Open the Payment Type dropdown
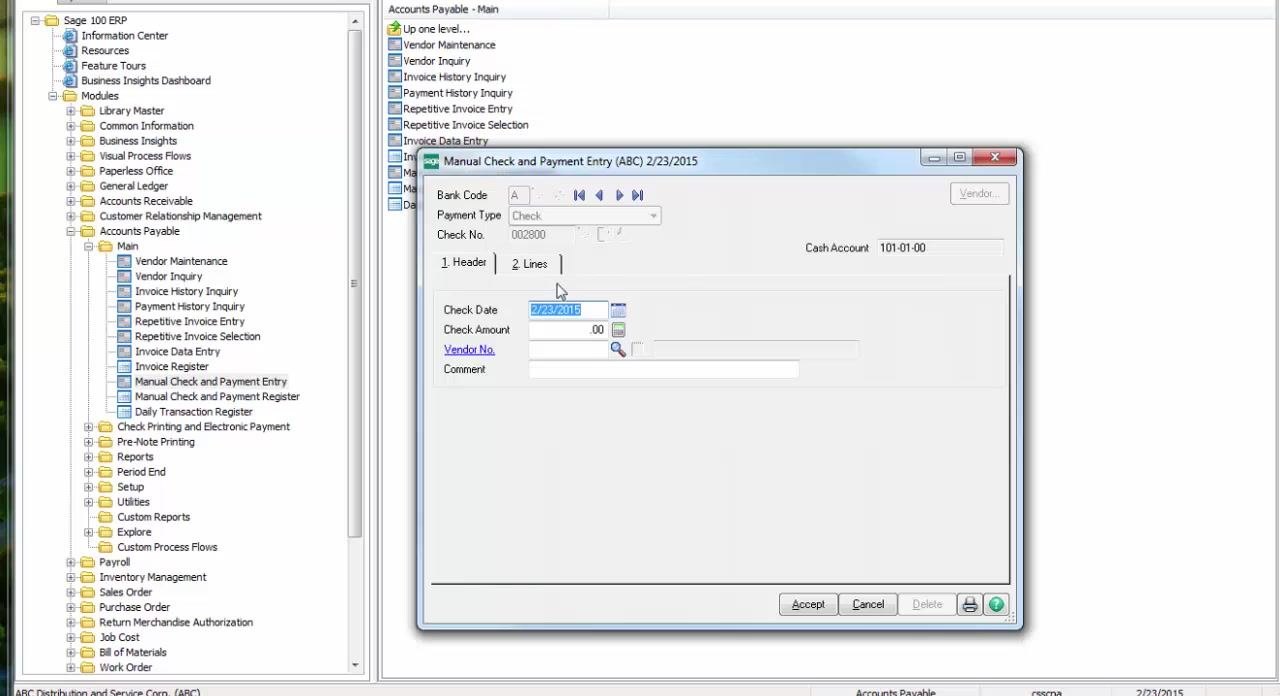Viewport: 1280px width, 696px height. [653, 216]
